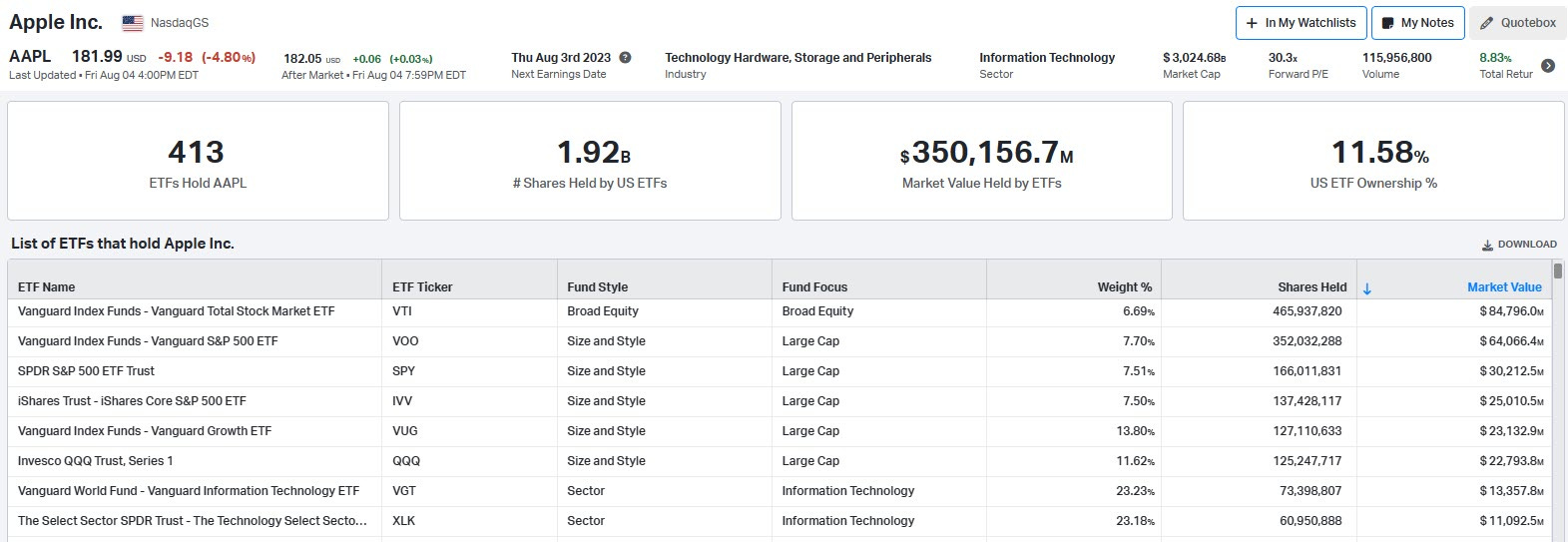The width and height of the screenshot is (1568, 542).
Task: Click the 115,956,800 Volume value
Action: pos(1397,58)
